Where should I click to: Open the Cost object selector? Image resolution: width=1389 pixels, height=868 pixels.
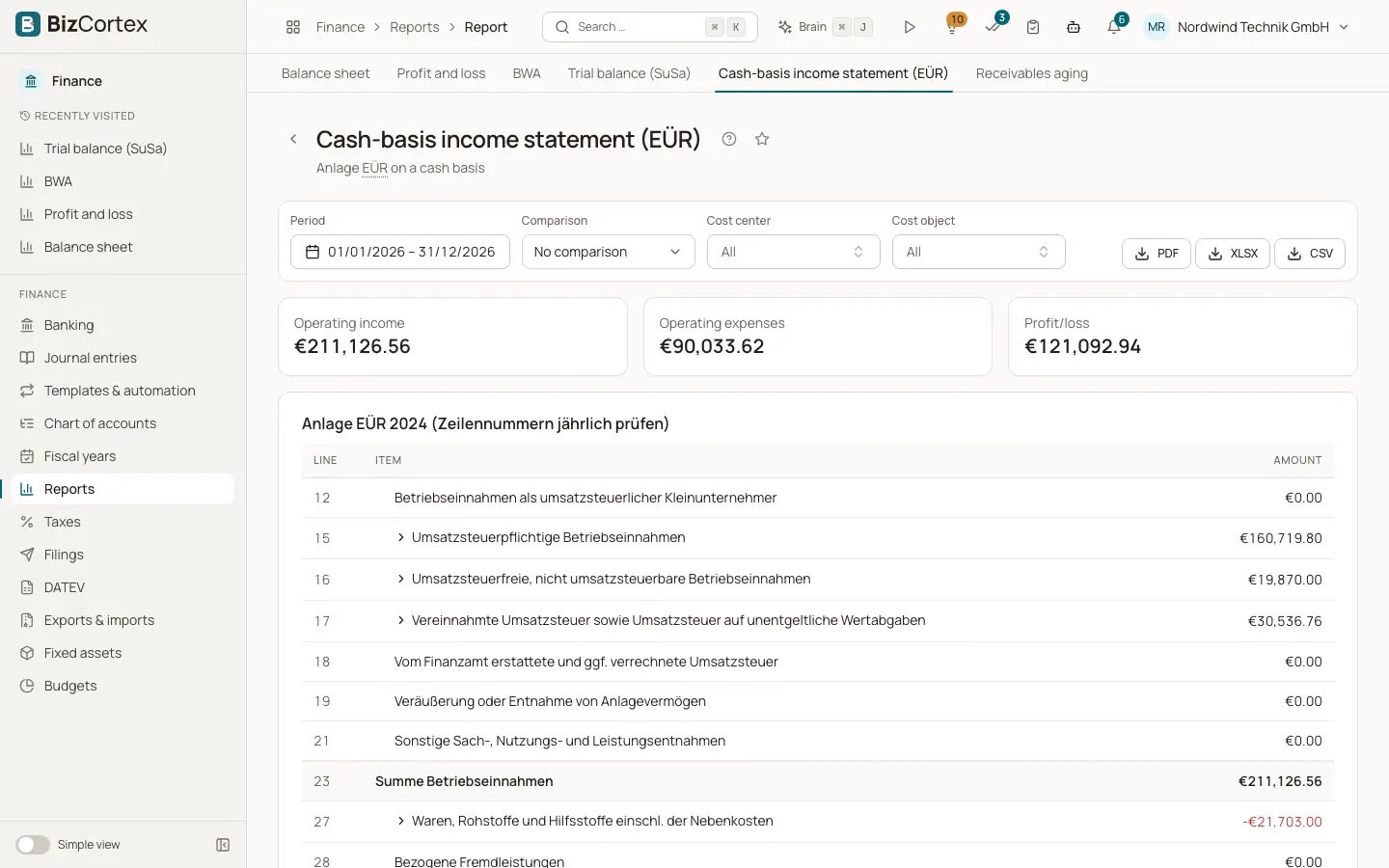click(x=978, y=252)
